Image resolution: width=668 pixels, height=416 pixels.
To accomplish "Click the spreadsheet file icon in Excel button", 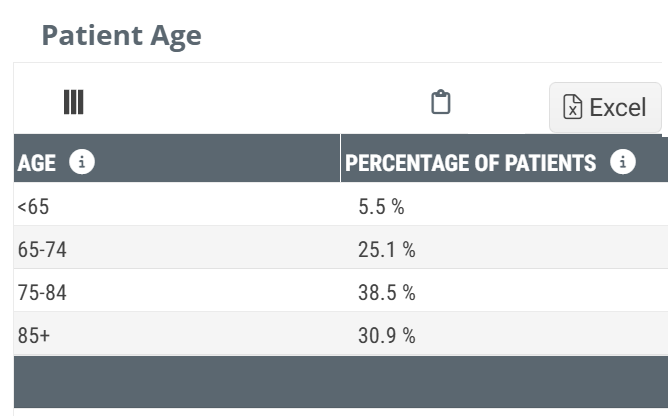I will coord(572,108).
